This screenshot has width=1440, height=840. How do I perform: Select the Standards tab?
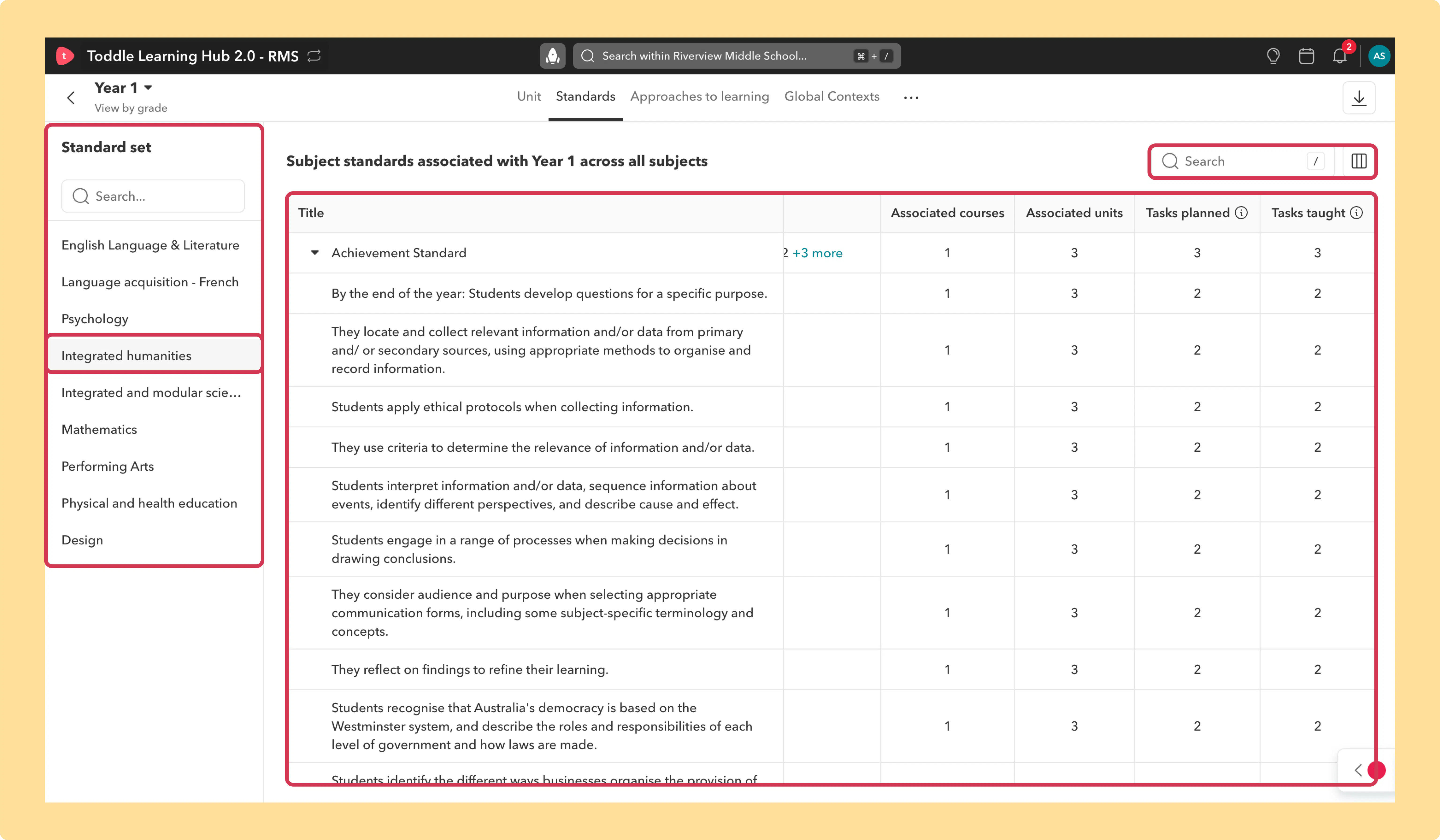click(x=585, y=97)
